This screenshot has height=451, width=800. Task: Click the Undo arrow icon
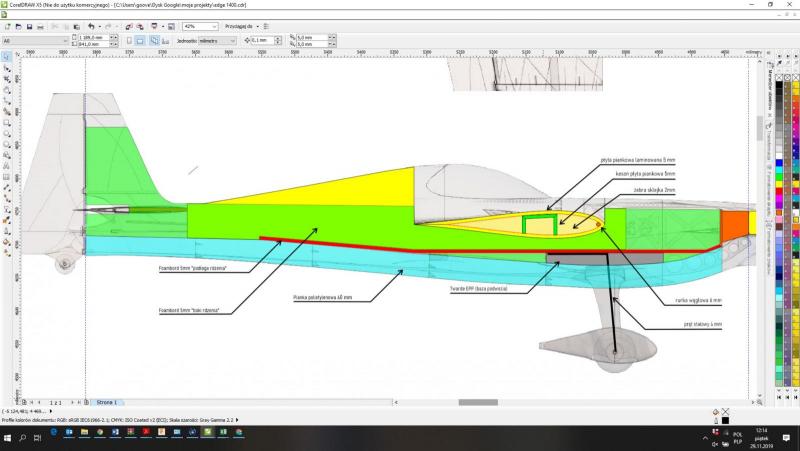[91, 26]
